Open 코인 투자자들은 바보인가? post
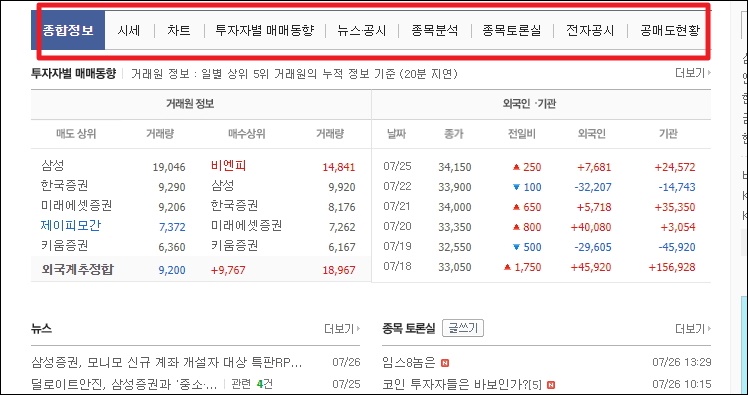Image resolution: width=748 pixels, height=395 pixels. 463,384
